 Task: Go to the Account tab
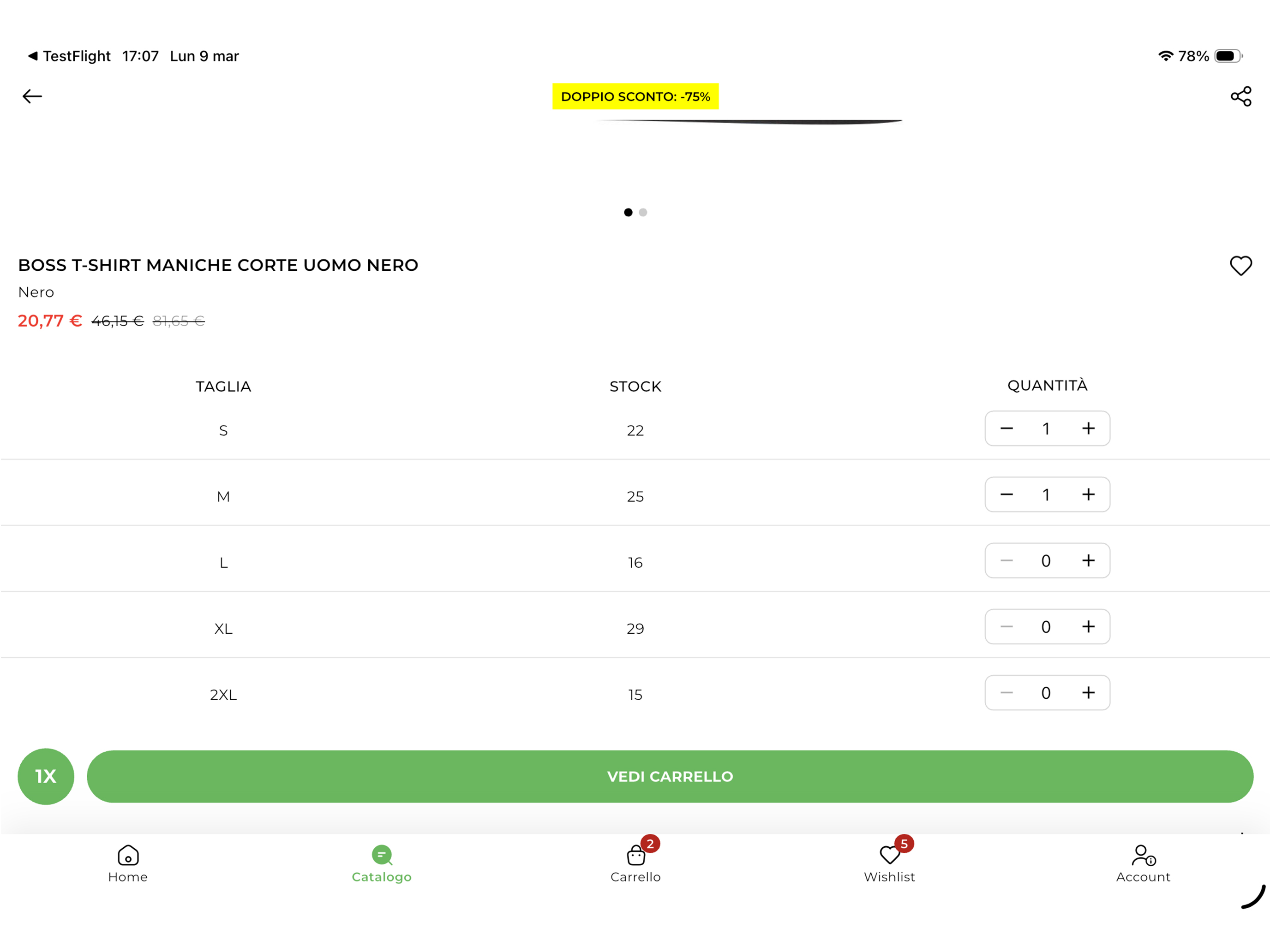[1143, 864]
